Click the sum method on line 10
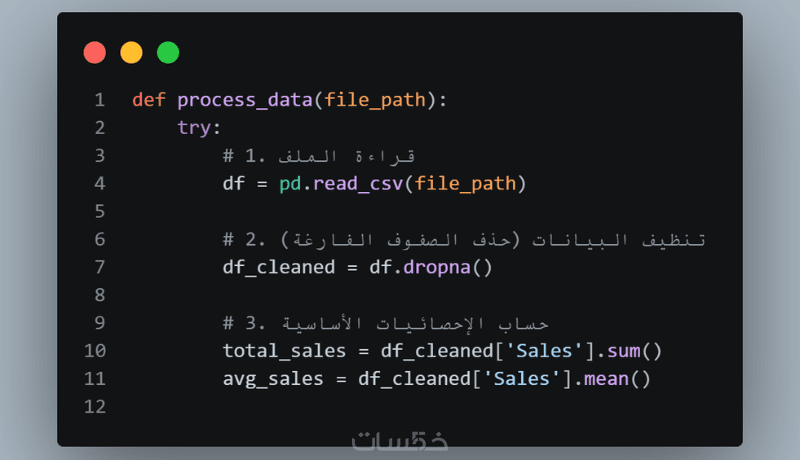Viewport: 800px width, 460px height. [x=623, y=351]
